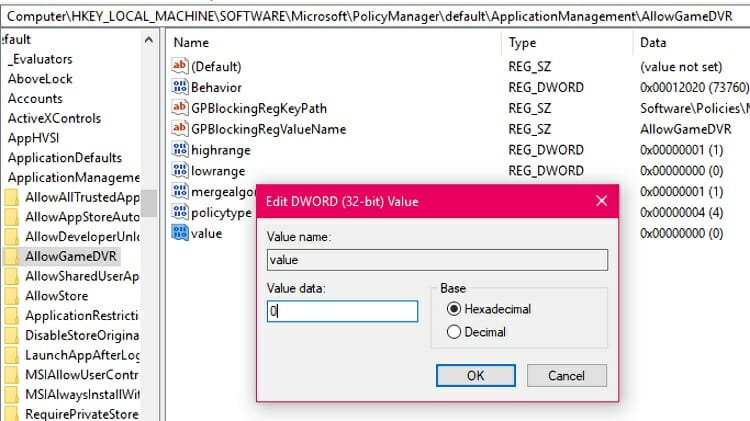The image size is (750, 421).
Task: Click the tree pane scroll-up arrow
Action: click(x=149, y=40)
